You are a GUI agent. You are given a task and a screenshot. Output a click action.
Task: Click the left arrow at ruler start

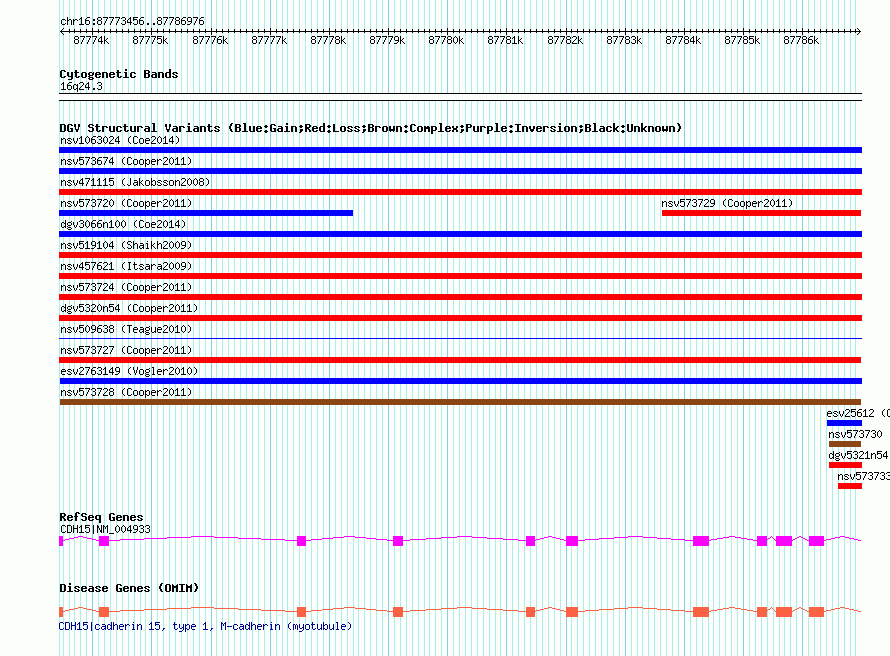tap(62, 31)
